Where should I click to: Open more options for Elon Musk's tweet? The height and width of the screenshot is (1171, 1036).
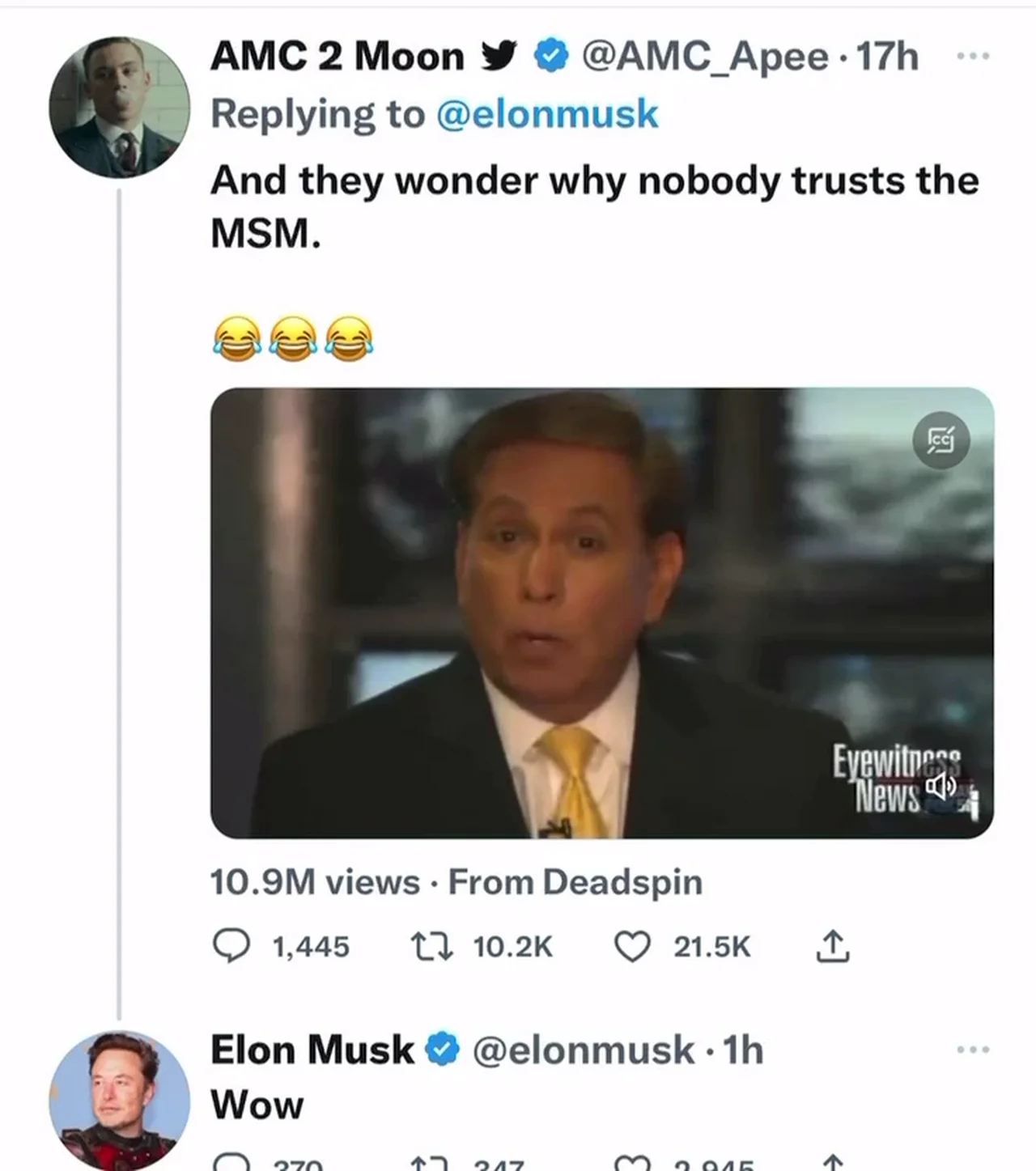pos(972,1050)
